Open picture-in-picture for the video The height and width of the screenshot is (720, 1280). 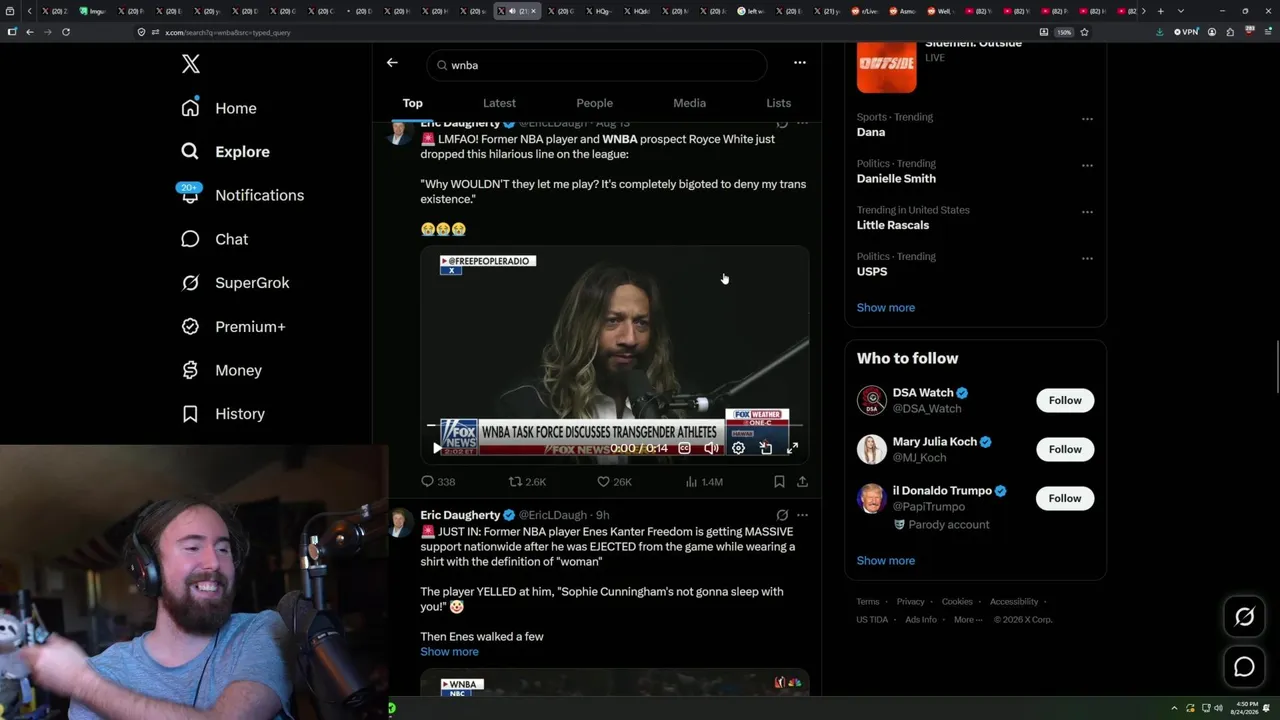(x=766, y=448)
